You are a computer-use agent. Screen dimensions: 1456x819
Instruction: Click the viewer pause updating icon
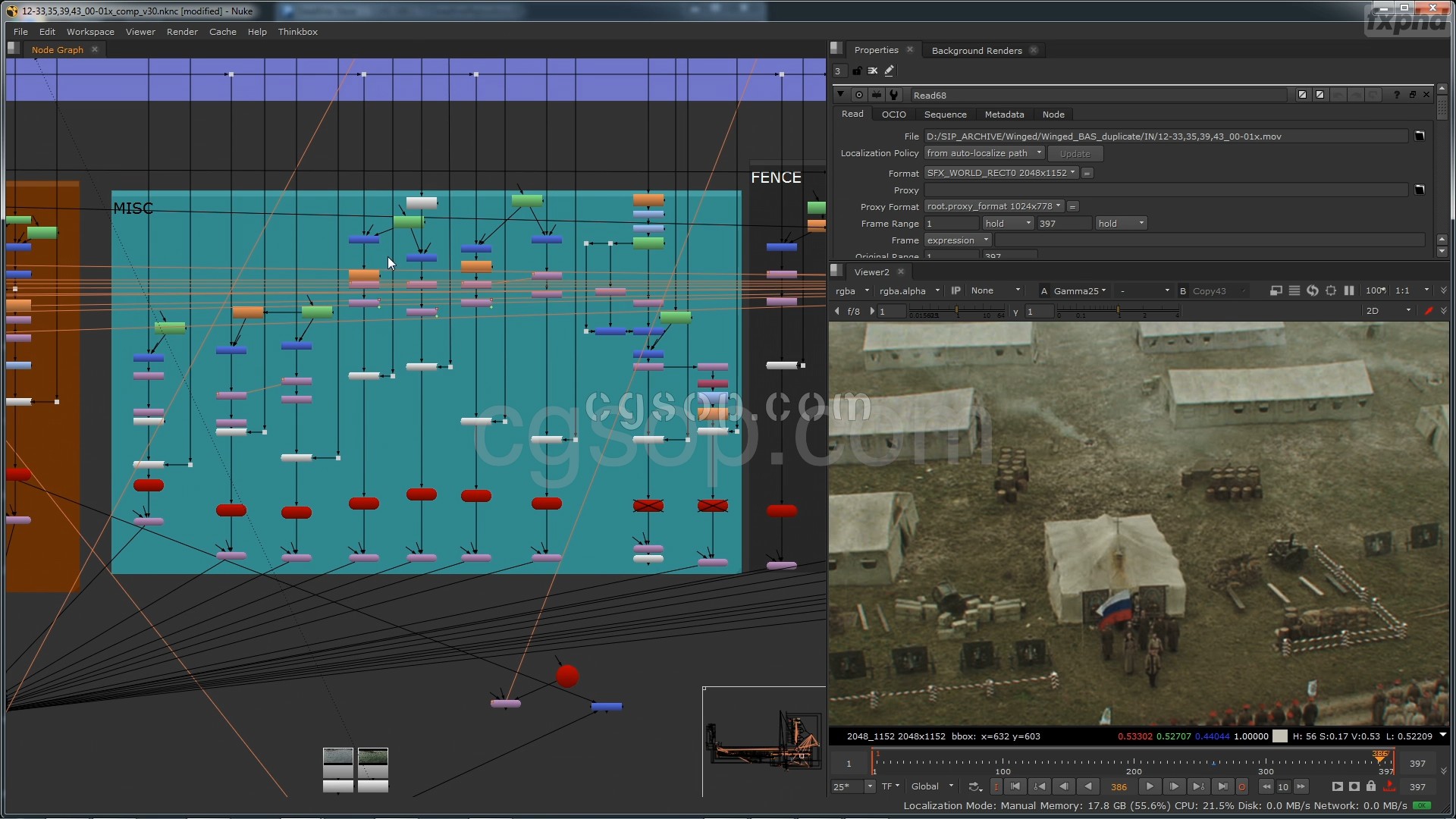click(x=1349, y=290)
